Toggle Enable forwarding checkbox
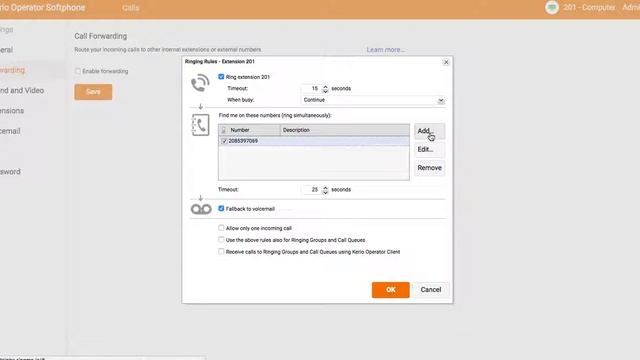The image size is (640, 360). tap(78, 71)
